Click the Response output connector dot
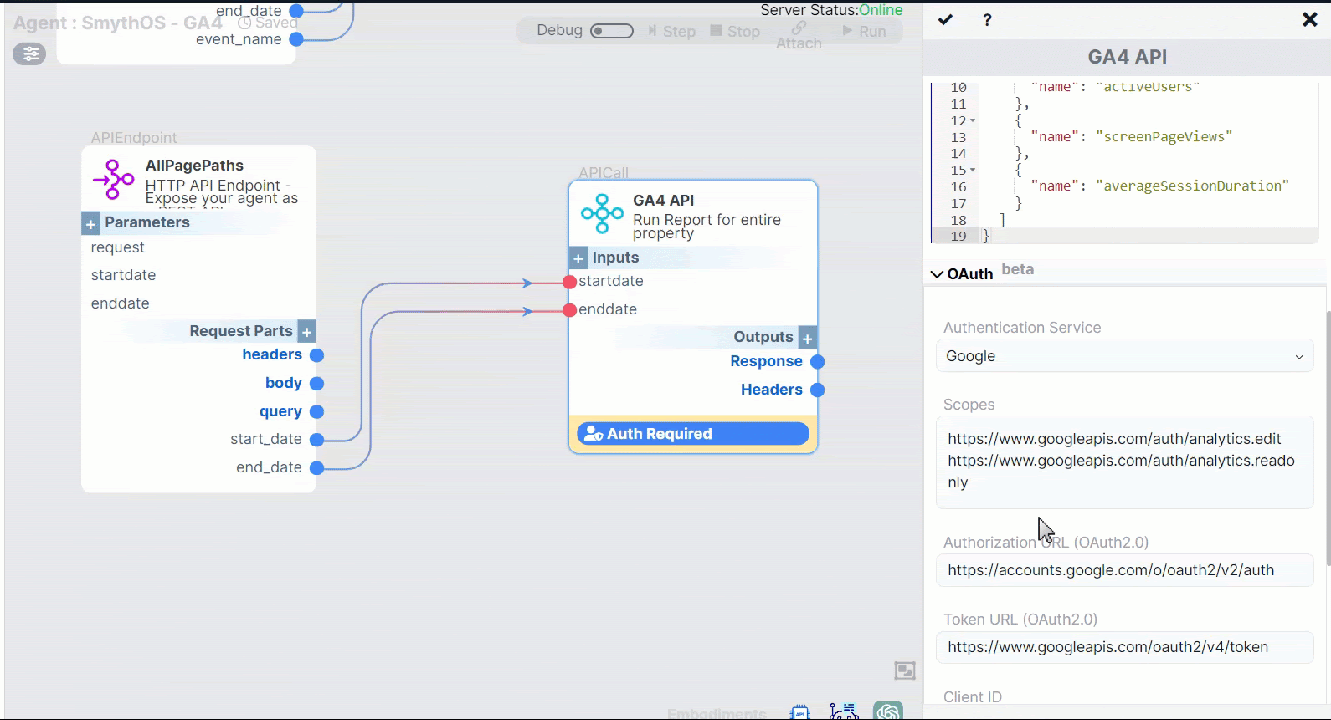The image size is (1331, 720). coord(817,362)
